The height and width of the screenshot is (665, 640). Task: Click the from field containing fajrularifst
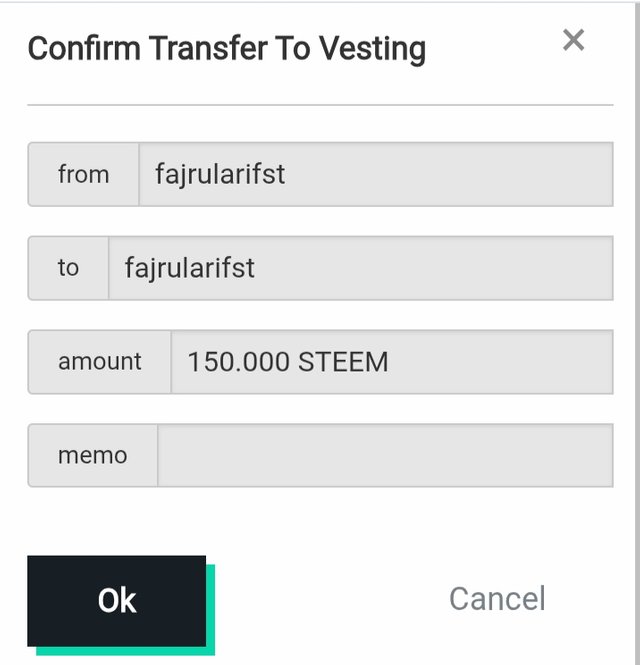coord(375,174)
